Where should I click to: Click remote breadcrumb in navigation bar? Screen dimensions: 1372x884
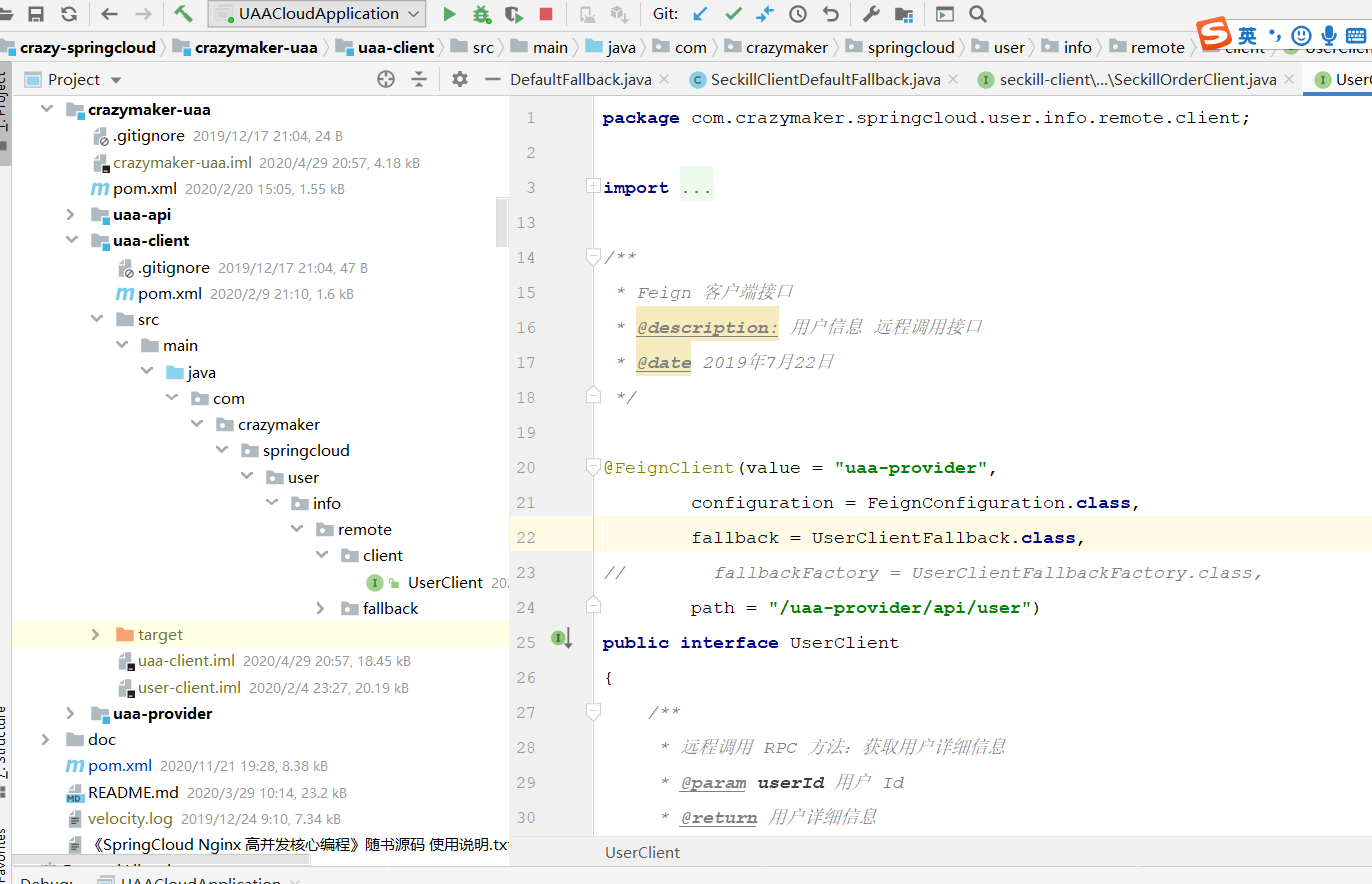(1158, 47)
